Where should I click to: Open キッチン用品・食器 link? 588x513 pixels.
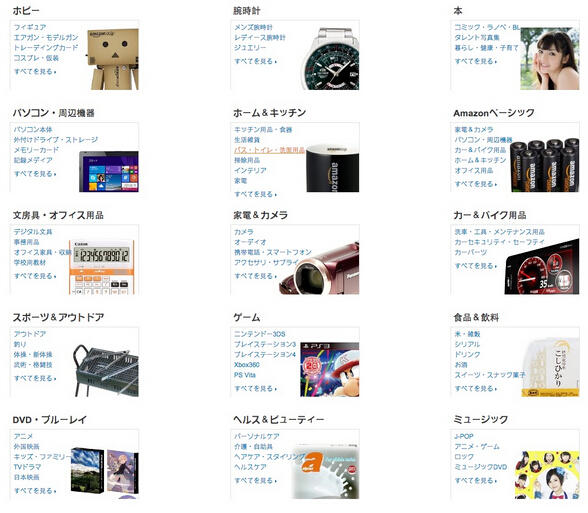263,129
